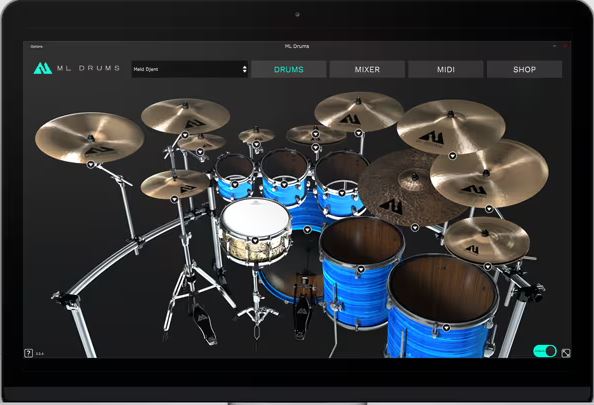The width and height of the screenshot is (594, 405).
Task: Open the kick drum selector marker
Action: click(307, 229)
